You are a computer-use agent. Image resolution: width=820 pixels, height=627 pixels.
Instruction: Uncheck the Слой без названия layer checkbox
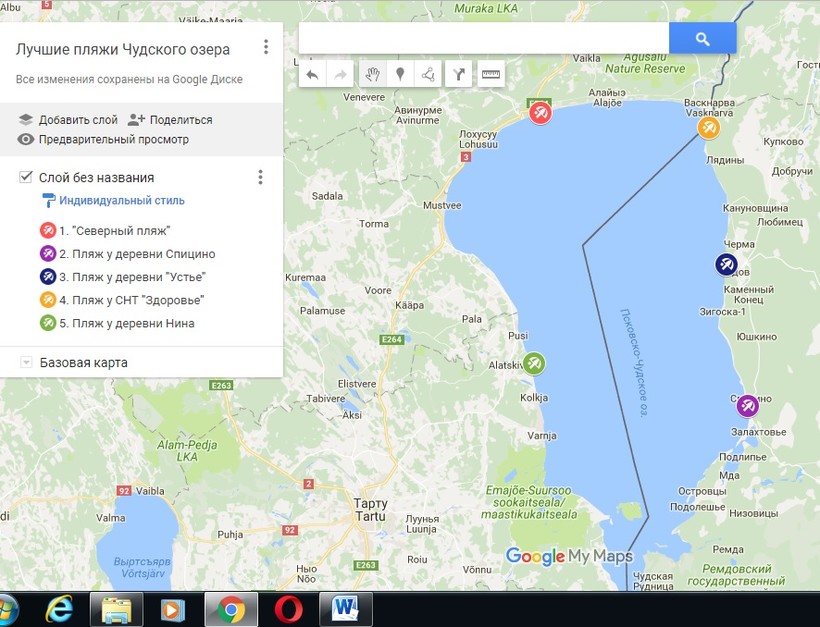[x=25, y=177]
